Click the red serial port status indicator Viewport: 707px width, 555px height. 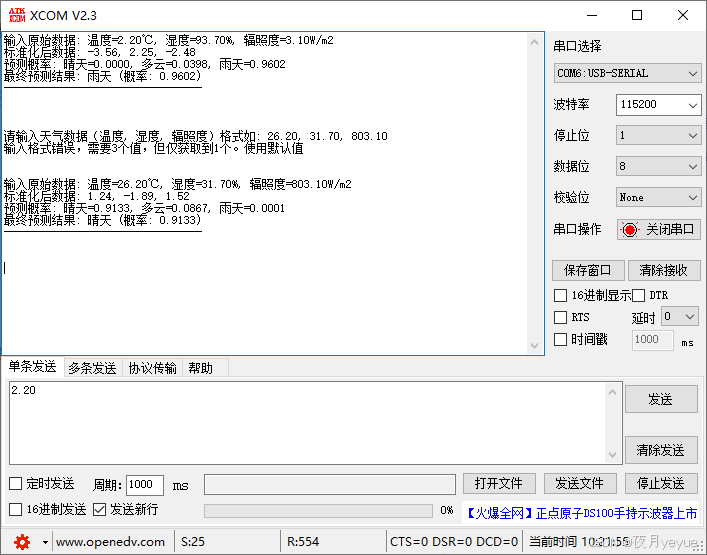[x=629, y=229]
